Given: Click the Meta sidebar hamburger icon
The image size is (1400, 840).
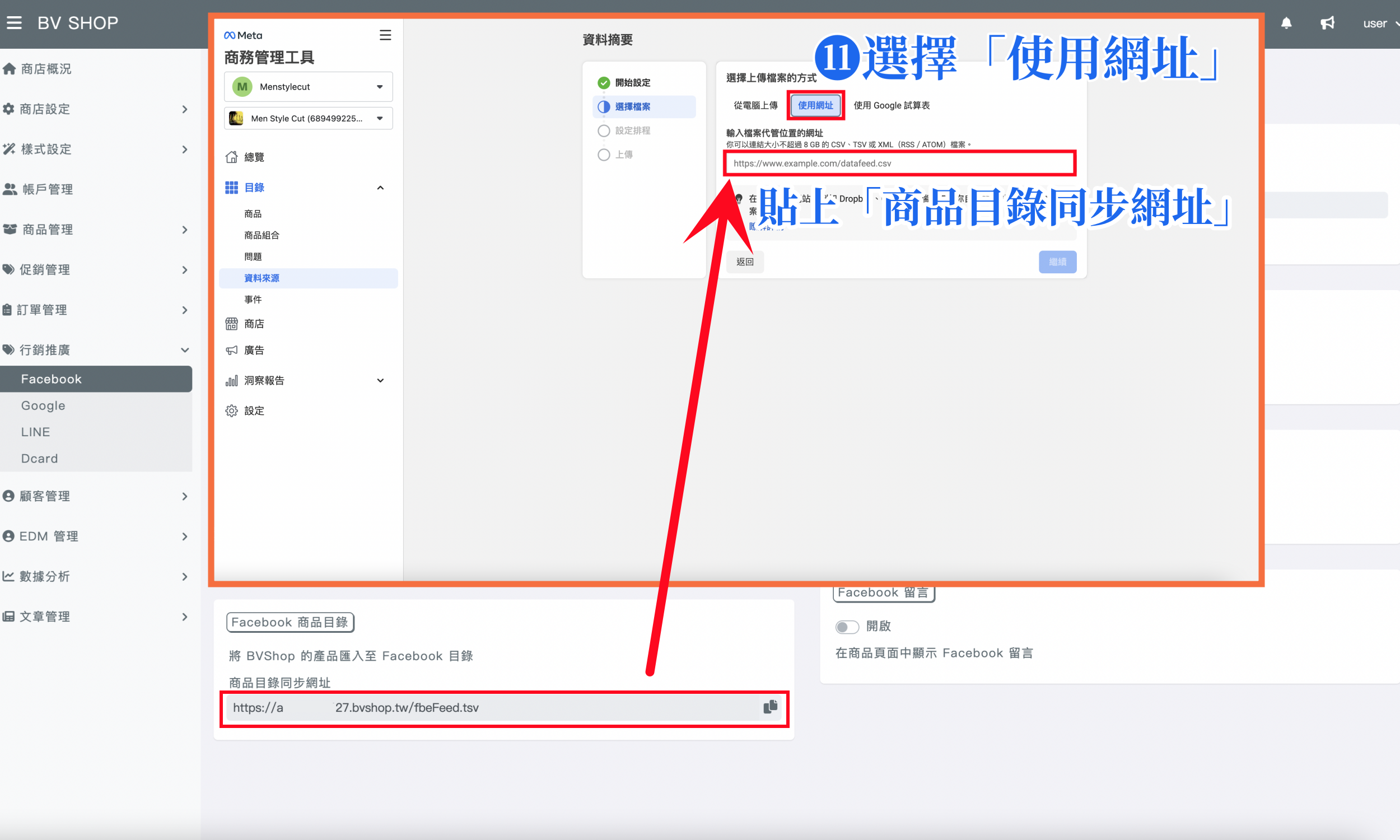Looking at the screenshot, I should 385,35.
